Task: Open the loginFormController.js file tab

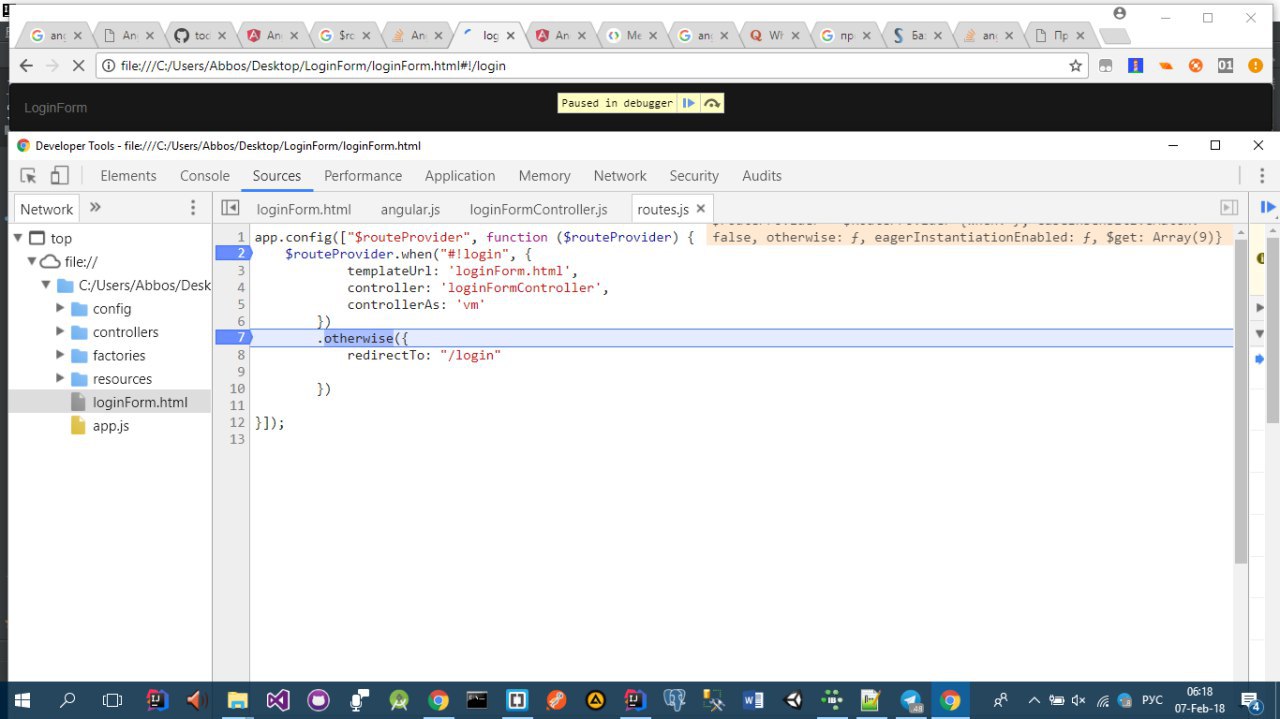Action: click(538, 209)
